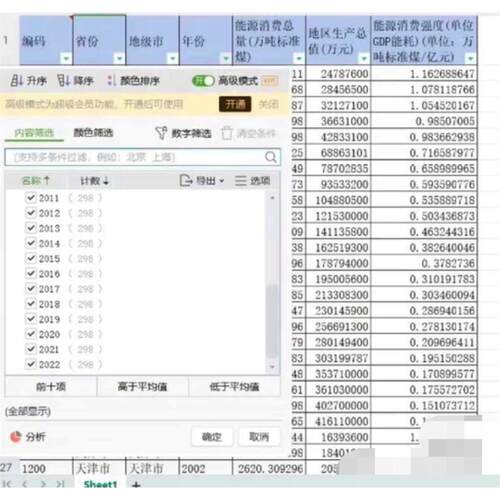Sort list by 计数 header
The image size is (500, 500).
pyautogui.click(x=94, y=181)
